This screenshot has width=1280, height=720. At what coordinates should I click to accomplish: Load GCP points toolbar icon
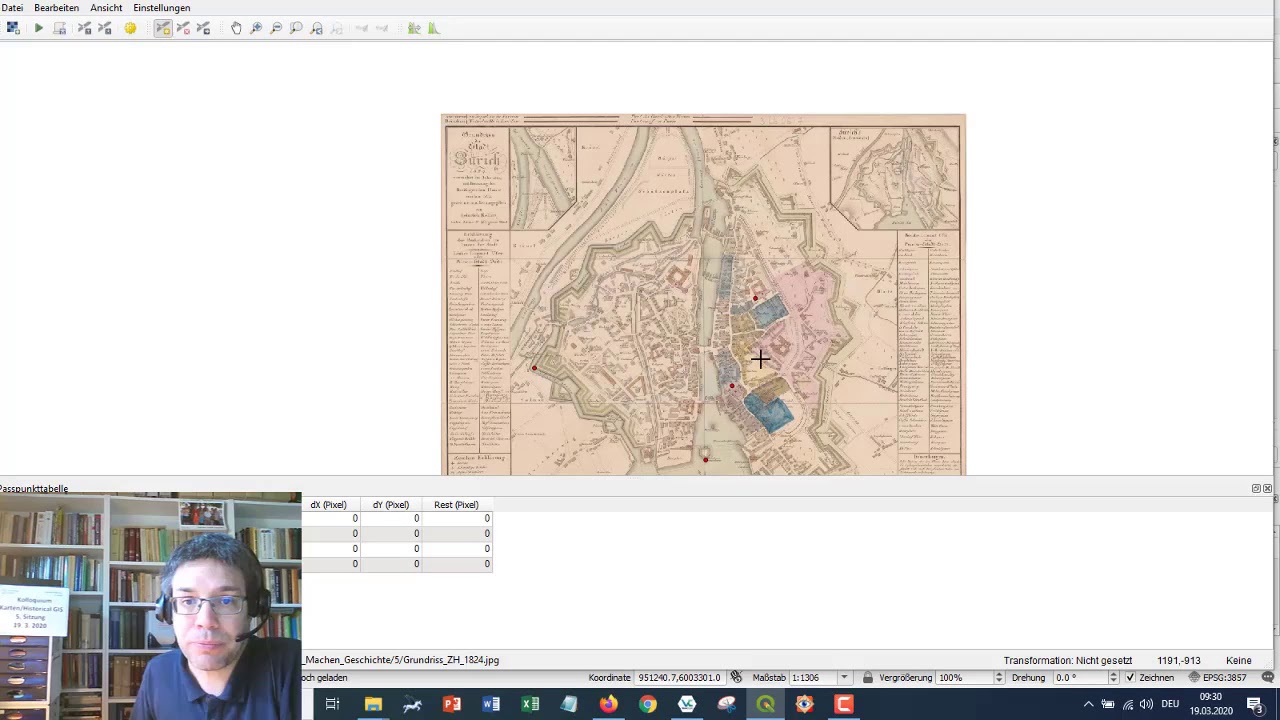coord(84,28)
